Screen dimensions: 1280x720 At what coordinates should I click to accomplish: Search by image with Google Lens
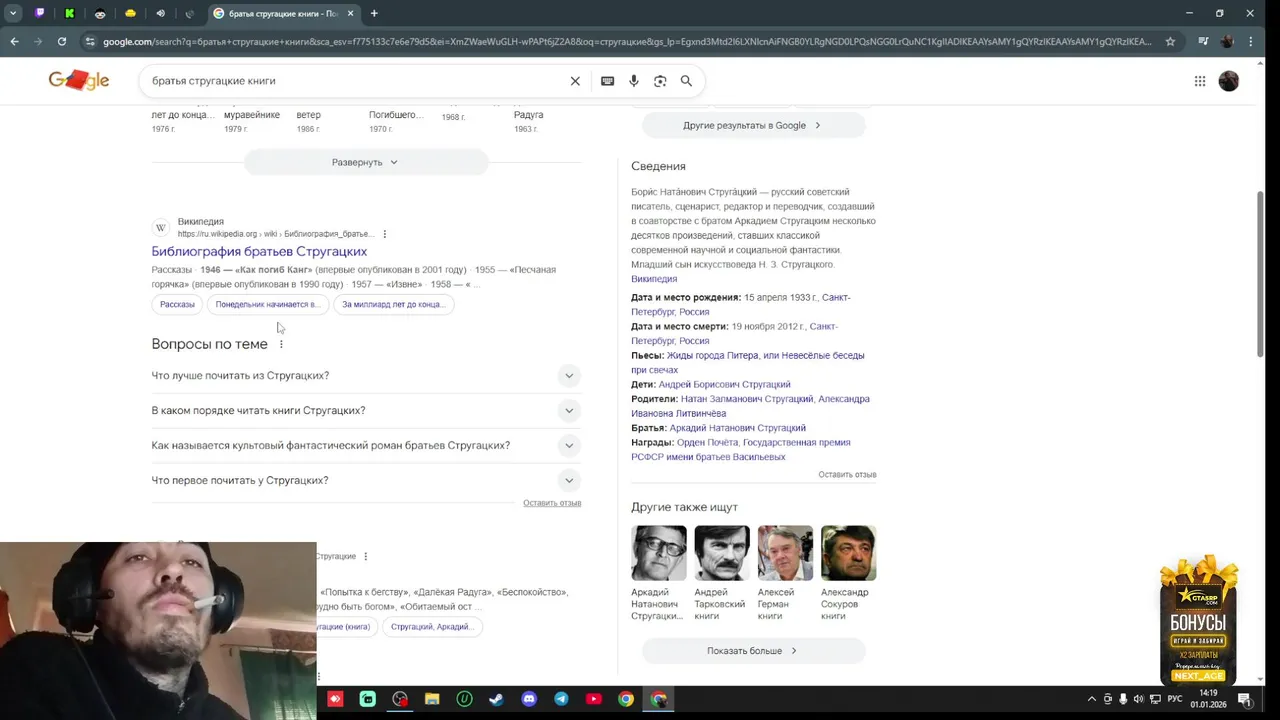click(660, 81)
